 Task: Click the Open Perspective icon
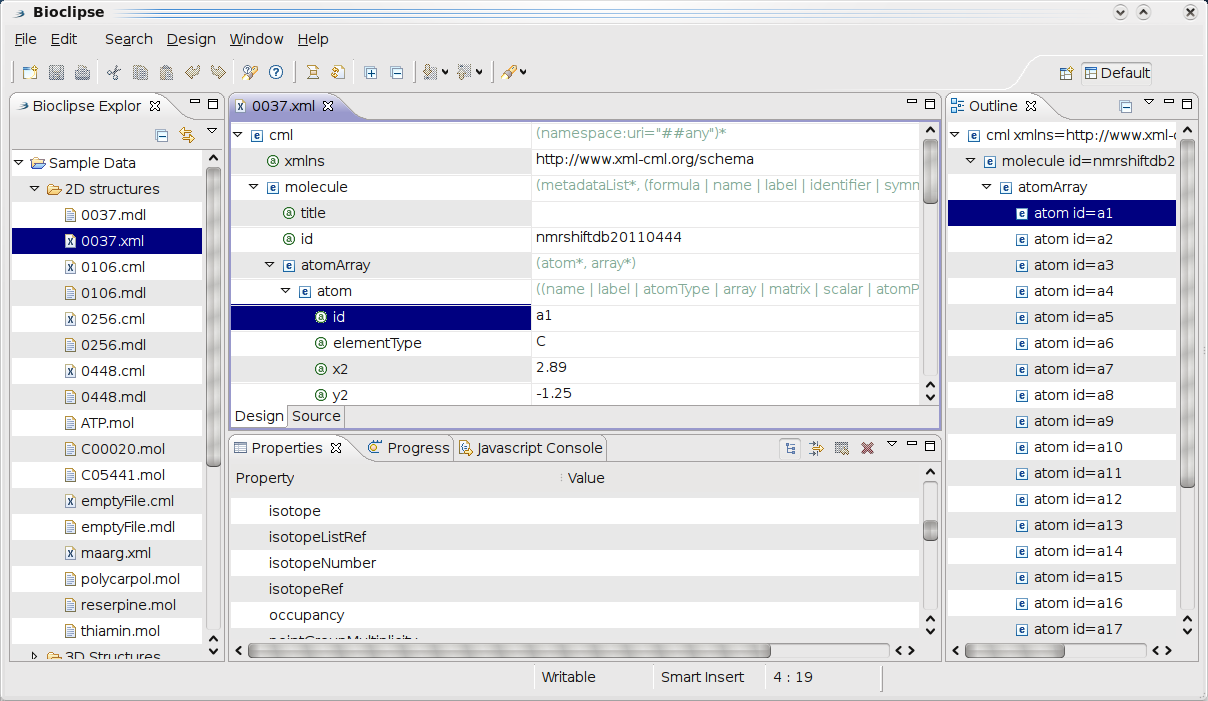[x=1066, y=73]
